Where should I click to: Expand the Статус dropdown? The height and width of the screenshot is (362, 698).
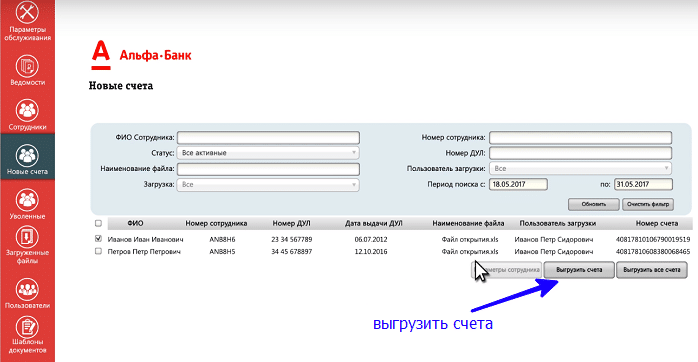[x=268, y=153]
